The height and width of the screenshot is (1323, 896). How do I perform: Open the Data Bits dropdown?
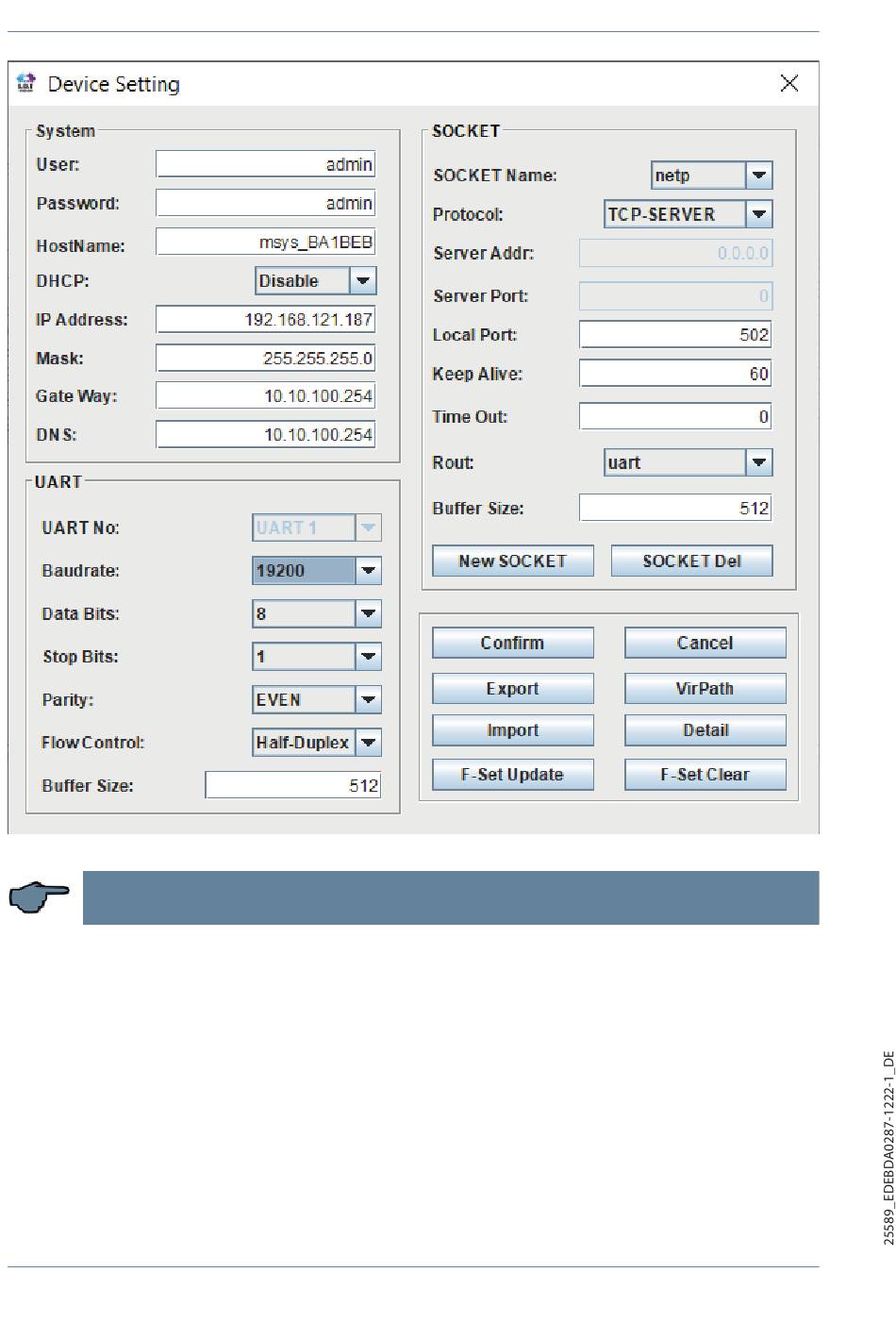pyautogui.click(x=369, y=613)
